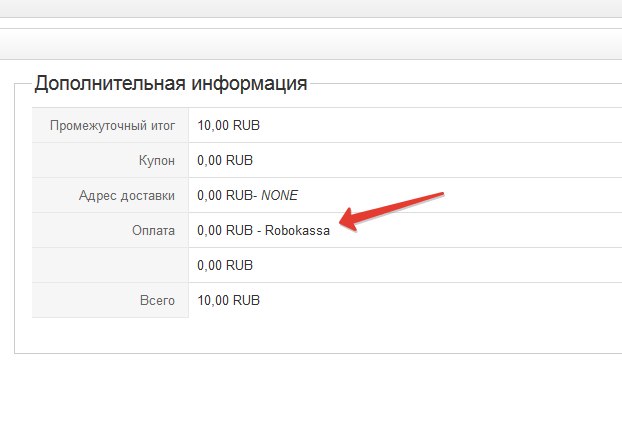Click the 'Дополнительная информация' heading

click(x=171, y=84)
